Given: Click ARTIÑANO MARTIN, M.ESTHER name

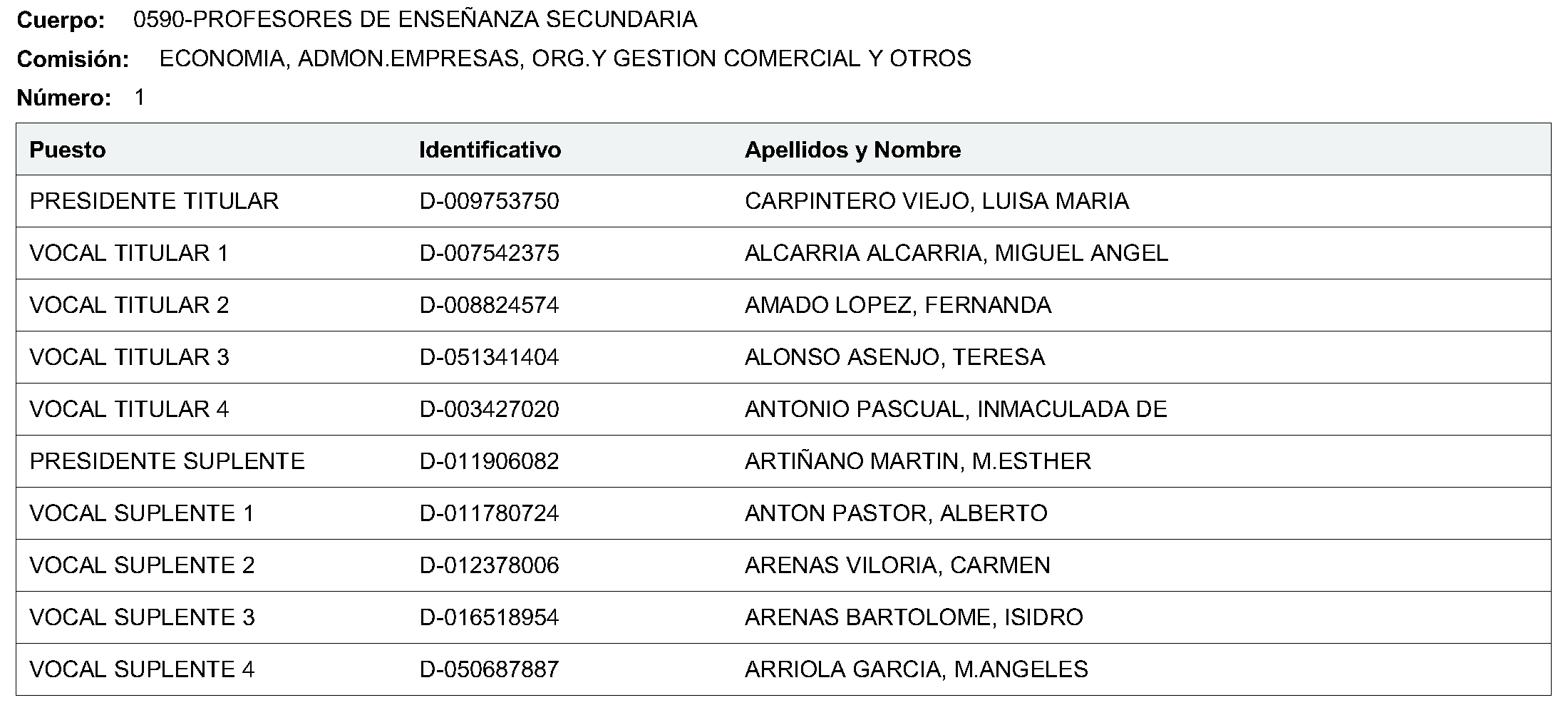Looking at the screenshot, I should click(918, 461).
